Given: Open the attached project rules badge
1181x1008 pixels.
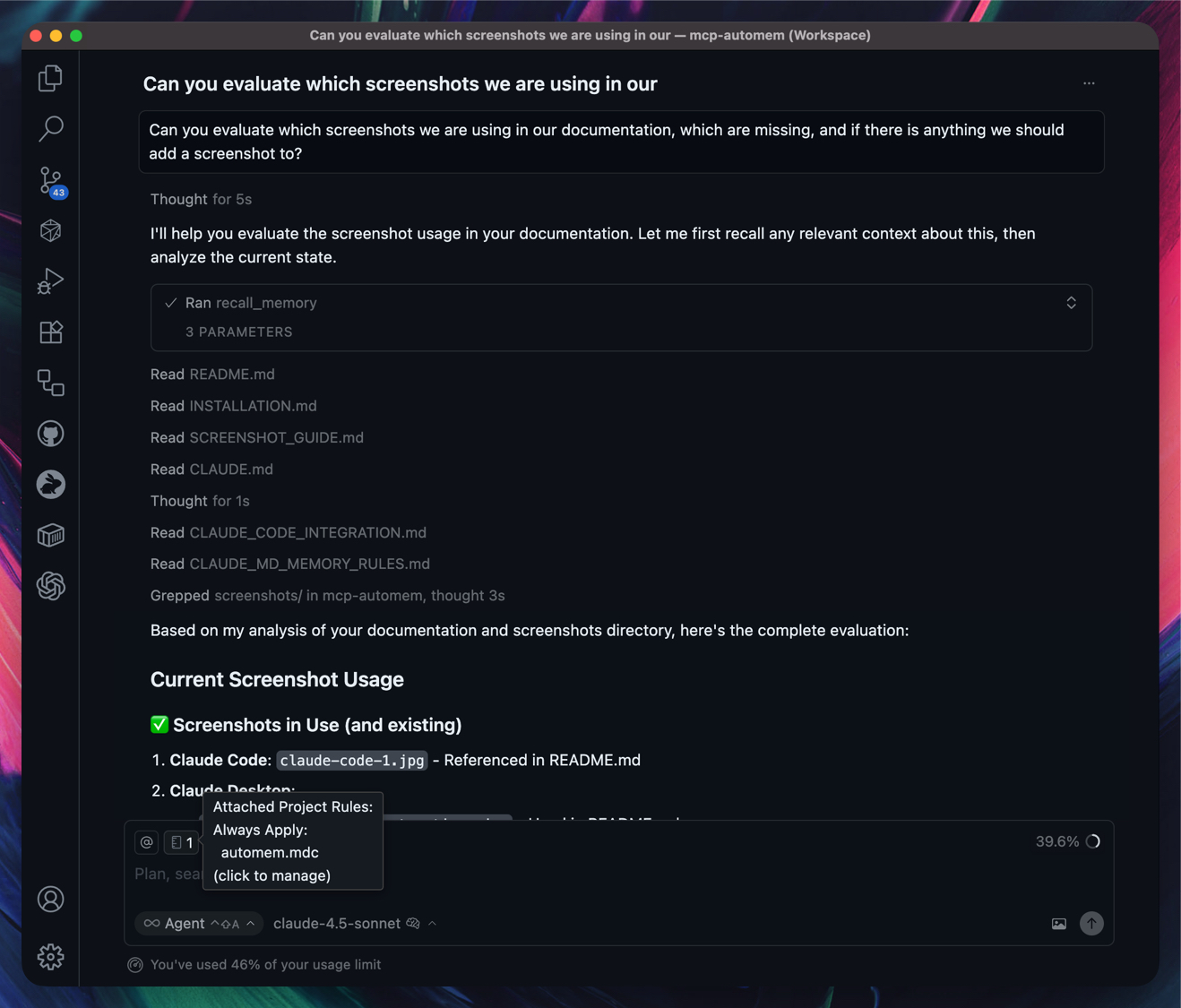Looking at the screenshot, I should (x=182, y=842).
